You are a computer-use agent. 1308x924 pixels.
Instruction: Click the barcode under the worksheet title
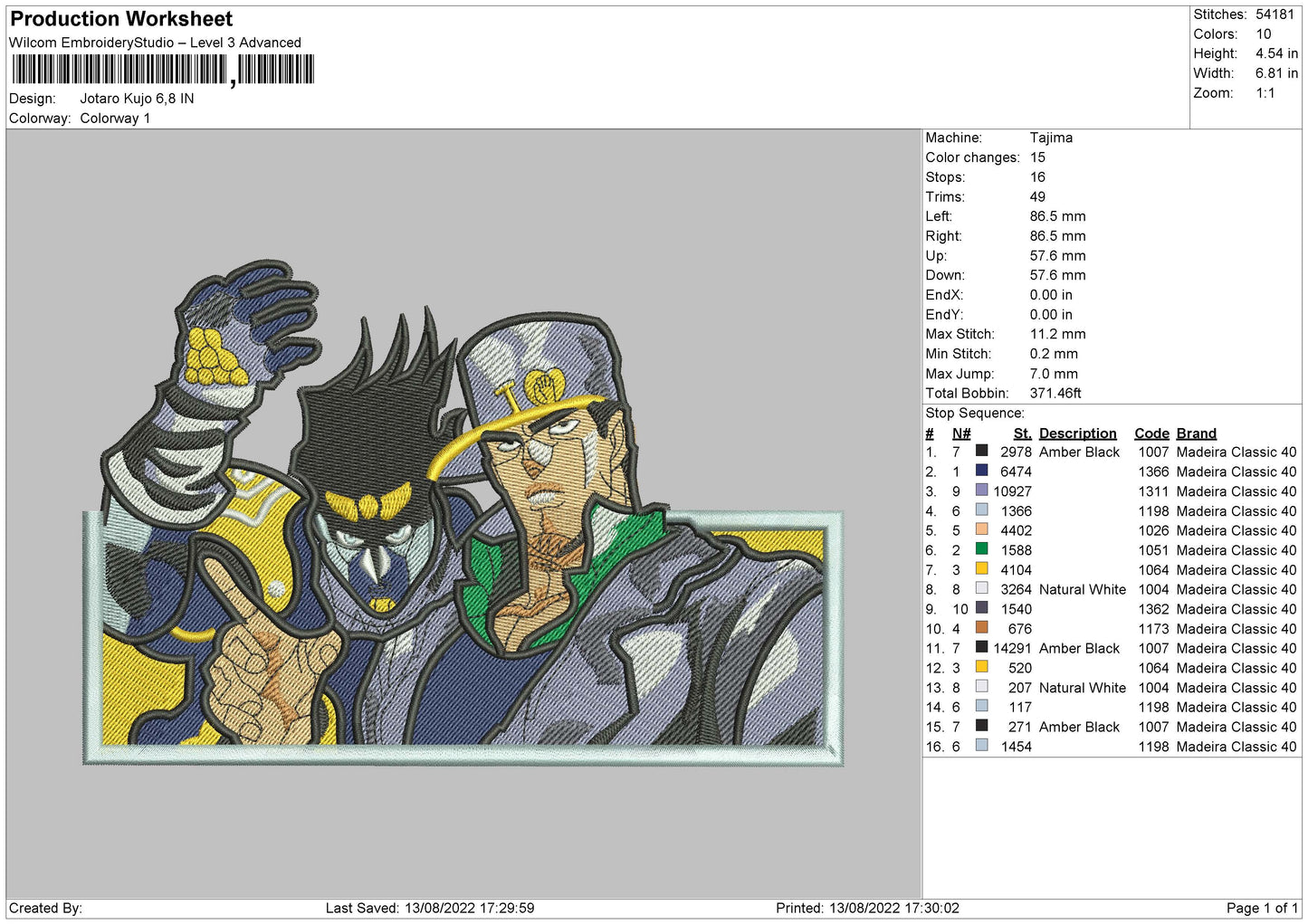163,70
